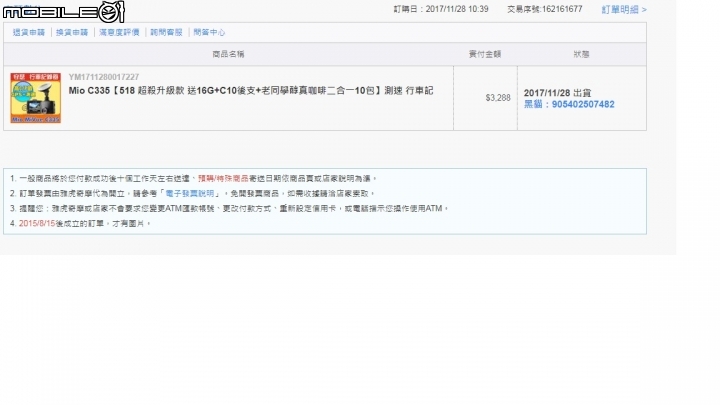The width and height of the screenshot is (720, 405).
Task: Click the red 2015/8/15 date text
Action: pyautogui.click(x=37, y=224)
